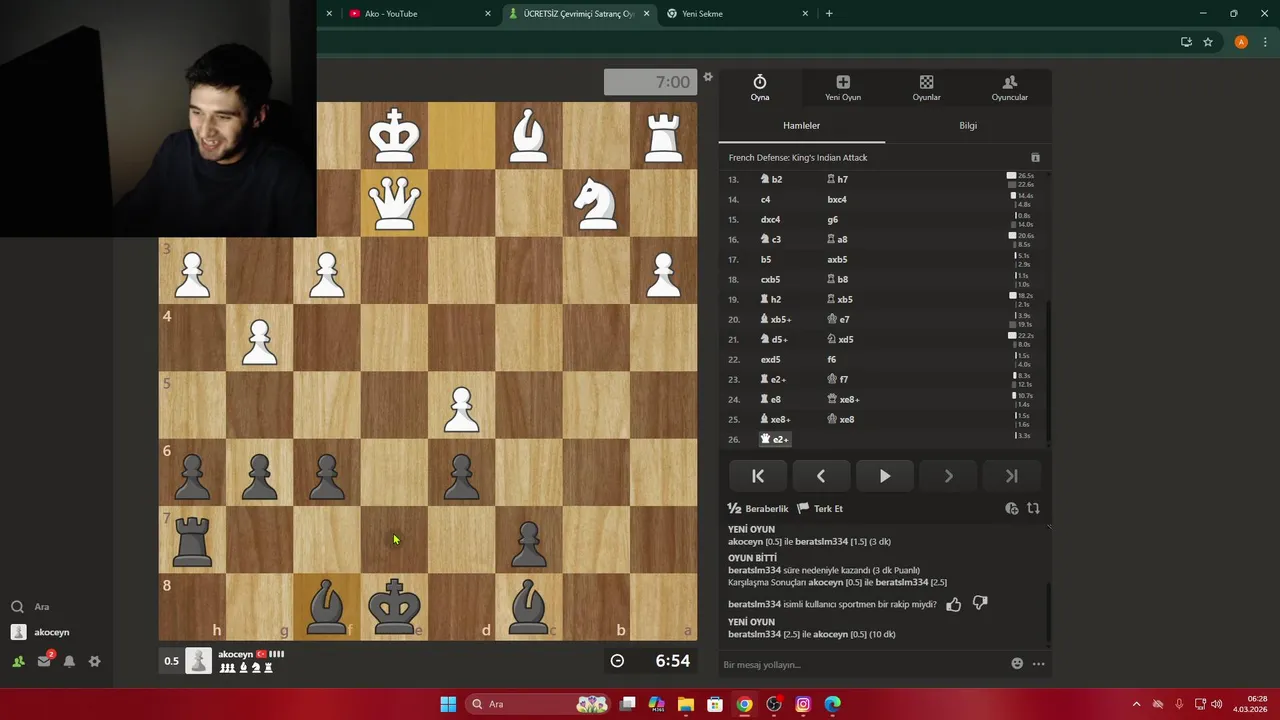
Task: Switch to the Bilgi tab
Action: [x=968, y=126]
